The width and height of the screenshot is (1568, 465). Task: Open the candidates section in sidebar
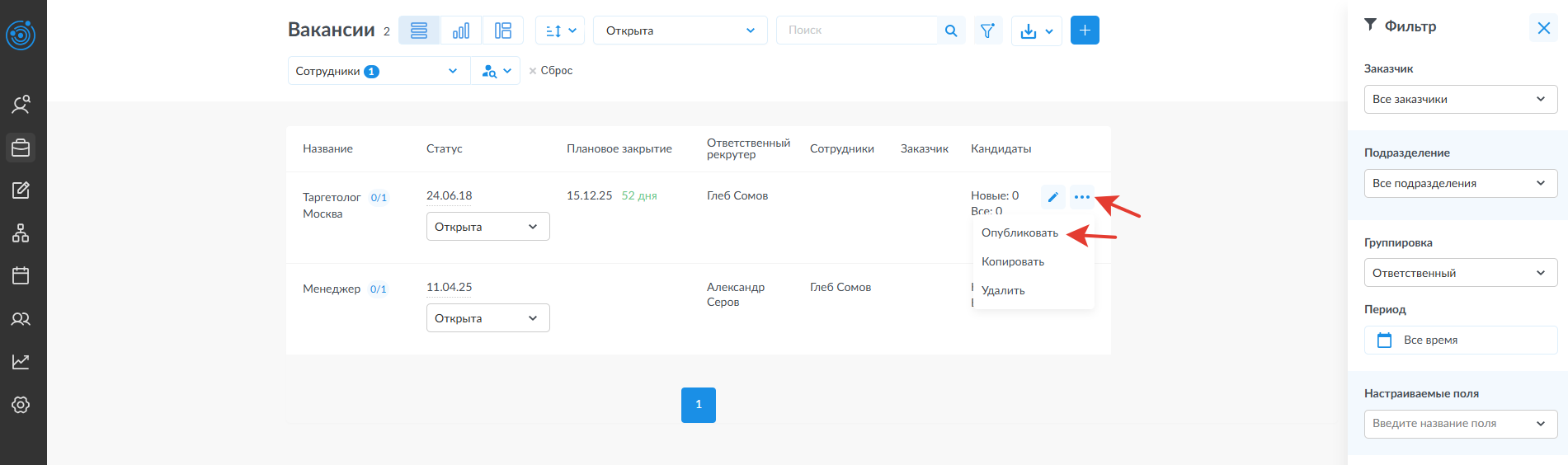coord(21,105)
